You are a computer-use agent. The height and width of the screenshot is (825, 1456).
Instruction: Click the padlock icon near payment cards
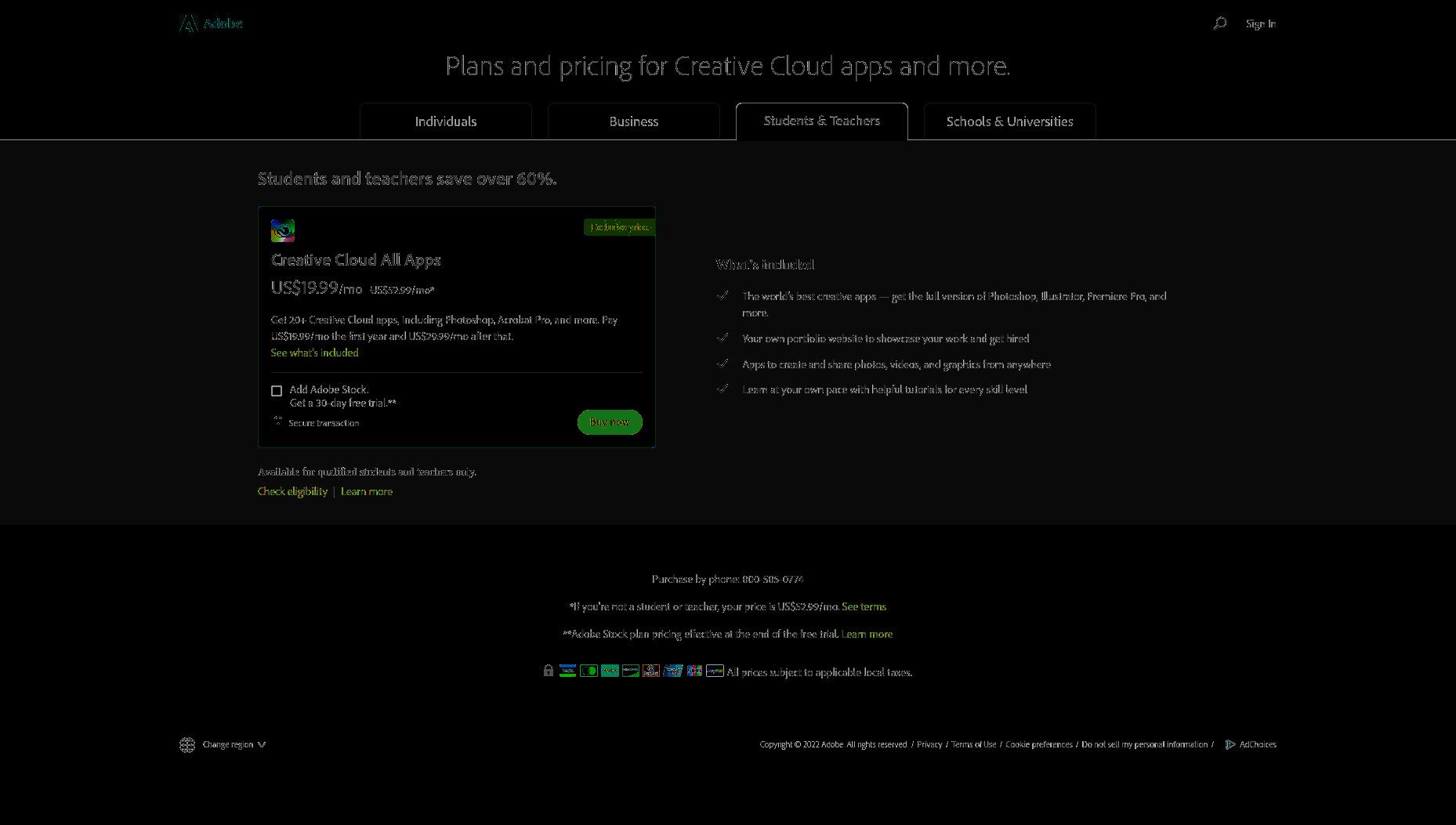(549, 671)
